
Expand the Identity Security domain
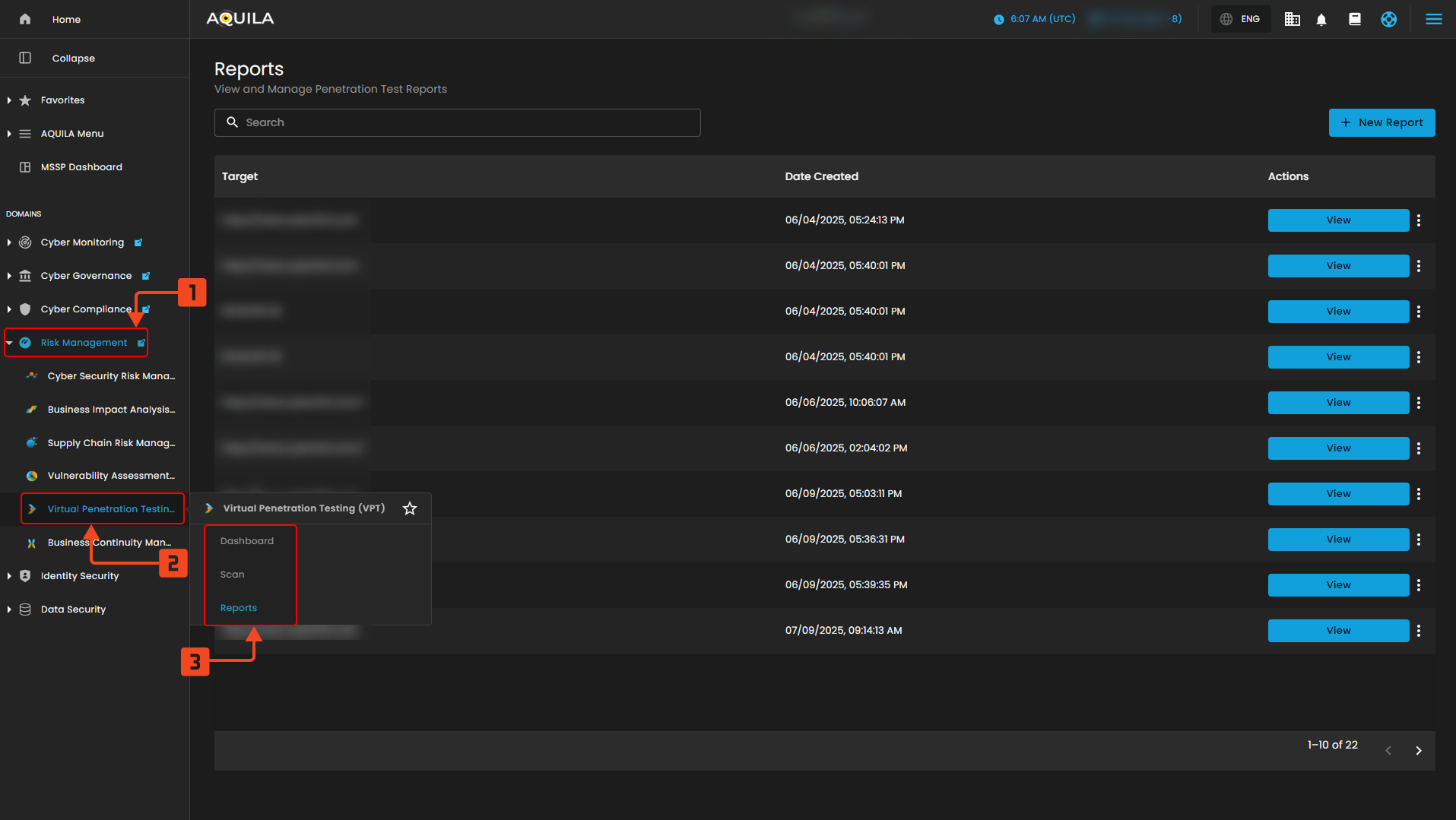[9, 576]
